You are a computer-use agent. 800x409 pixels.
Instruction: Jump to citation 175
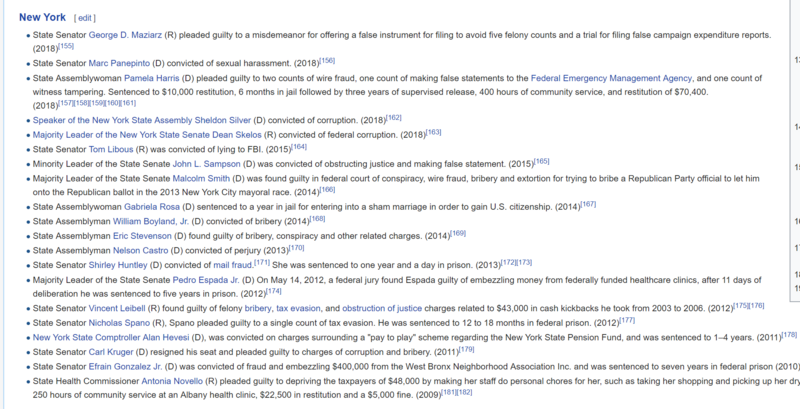coord(741,305)
